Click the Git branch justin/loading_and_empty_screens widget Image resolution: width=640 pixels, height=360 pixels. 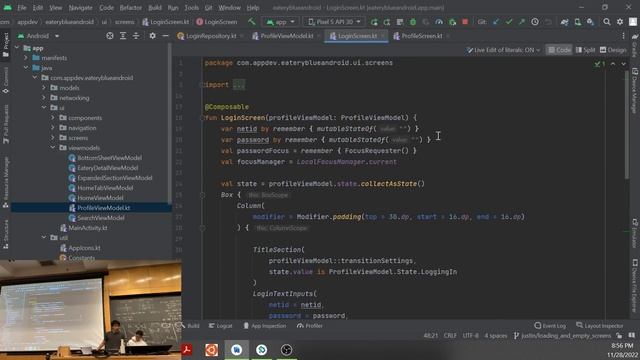click(x=562, y=336)
